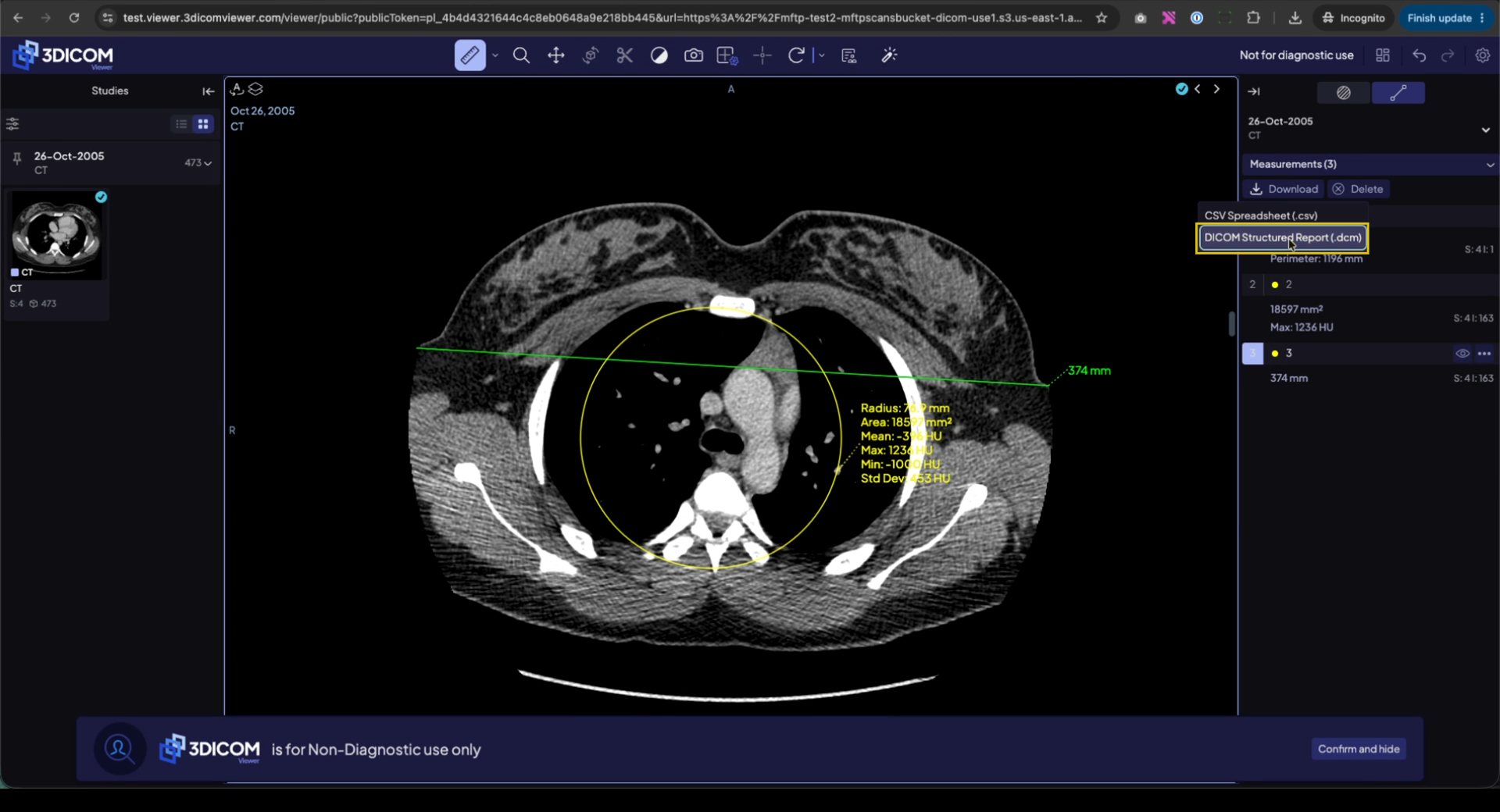Reload the browser page

tap(74, 18)
